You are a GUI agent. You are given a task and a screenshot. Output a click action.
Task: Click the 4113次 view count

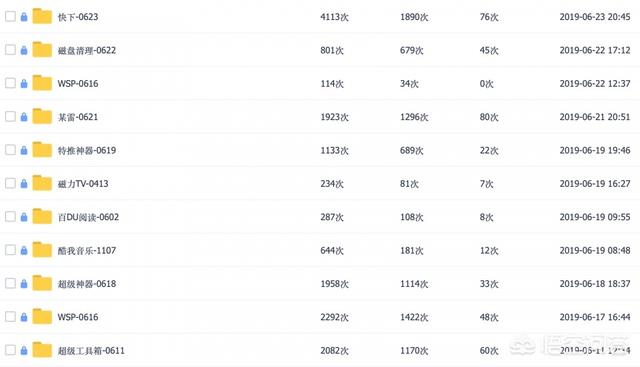point(334,17)
